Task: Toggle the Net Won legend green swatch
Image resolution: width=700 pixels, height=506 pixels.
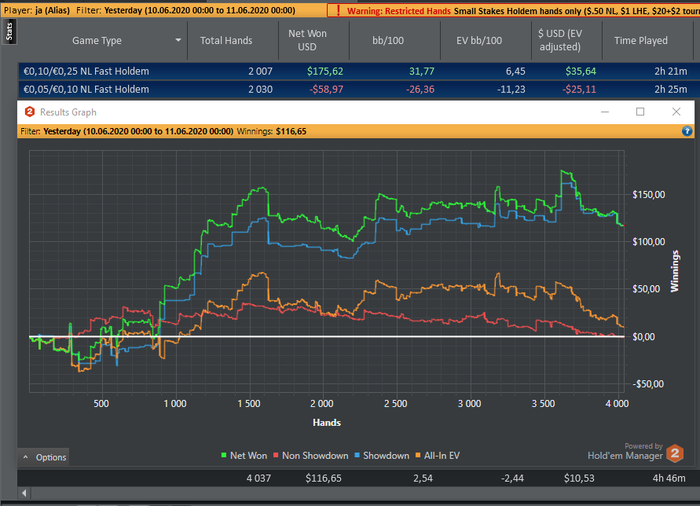Action: 224,455
